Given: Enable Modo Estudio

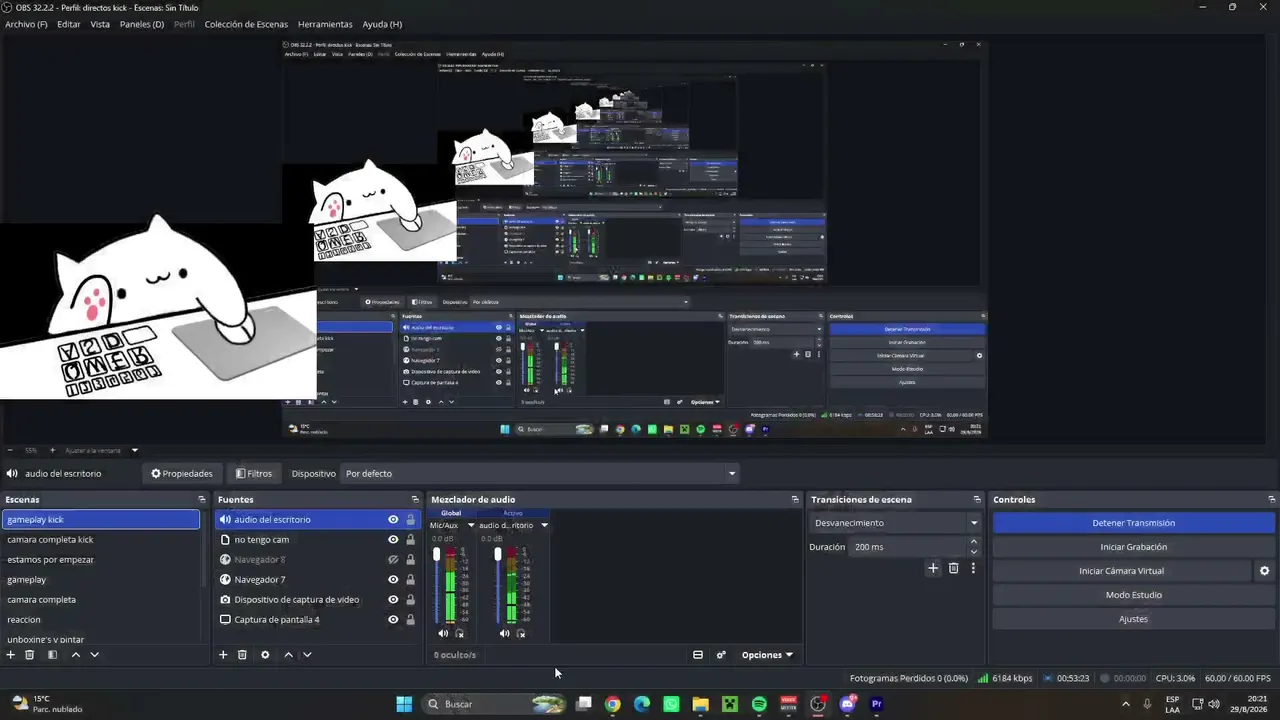Looking at the screenshot, I should (1134, 595).
